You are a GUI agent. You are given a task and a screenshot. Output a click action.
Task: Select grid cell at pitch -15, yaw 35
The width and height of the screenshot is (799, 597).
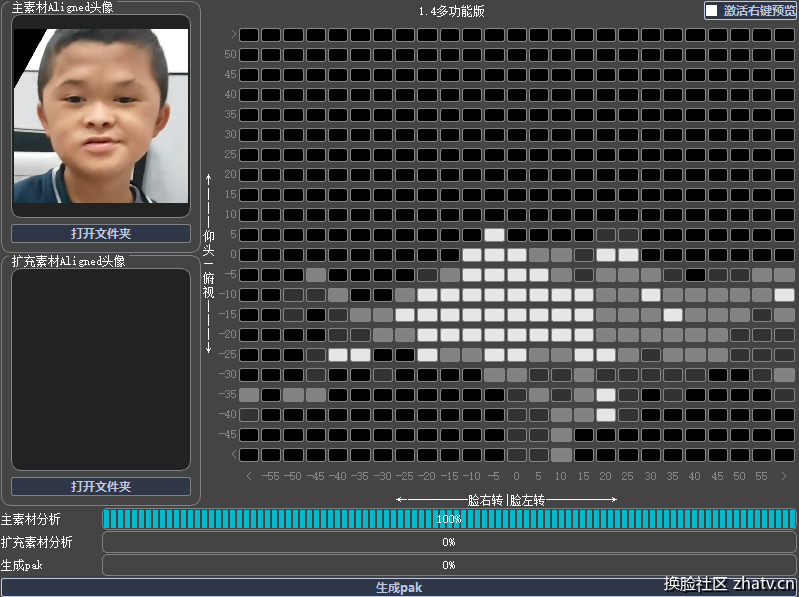[673, 315]
